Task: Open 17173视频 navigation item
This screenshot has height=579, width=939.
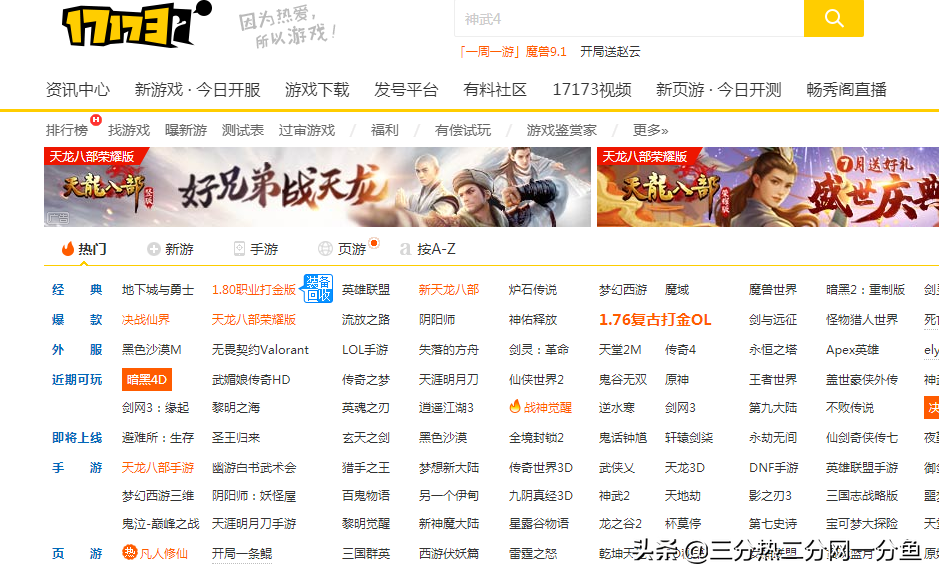Action: coord(592,90)
